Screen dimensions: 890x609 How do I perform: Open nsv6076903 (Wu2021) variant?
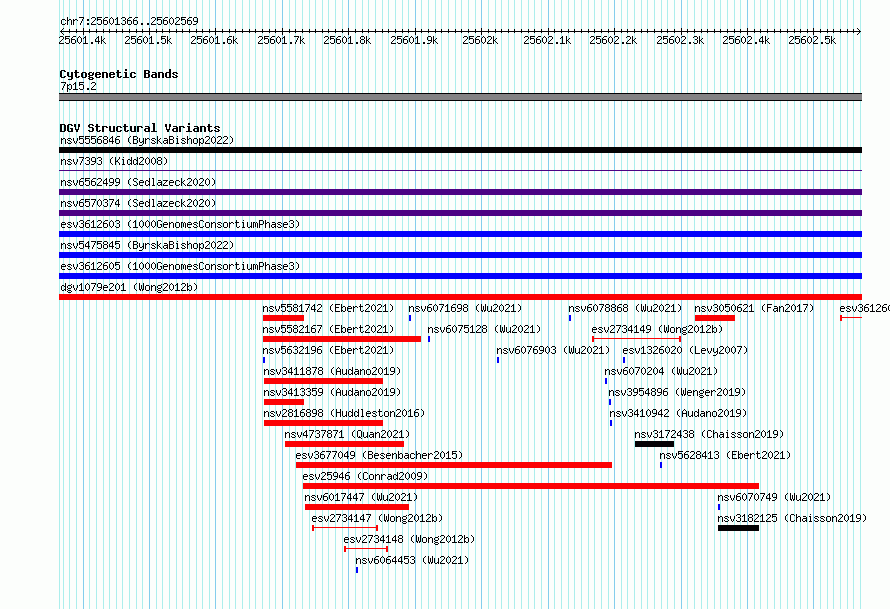click(553, 350)
